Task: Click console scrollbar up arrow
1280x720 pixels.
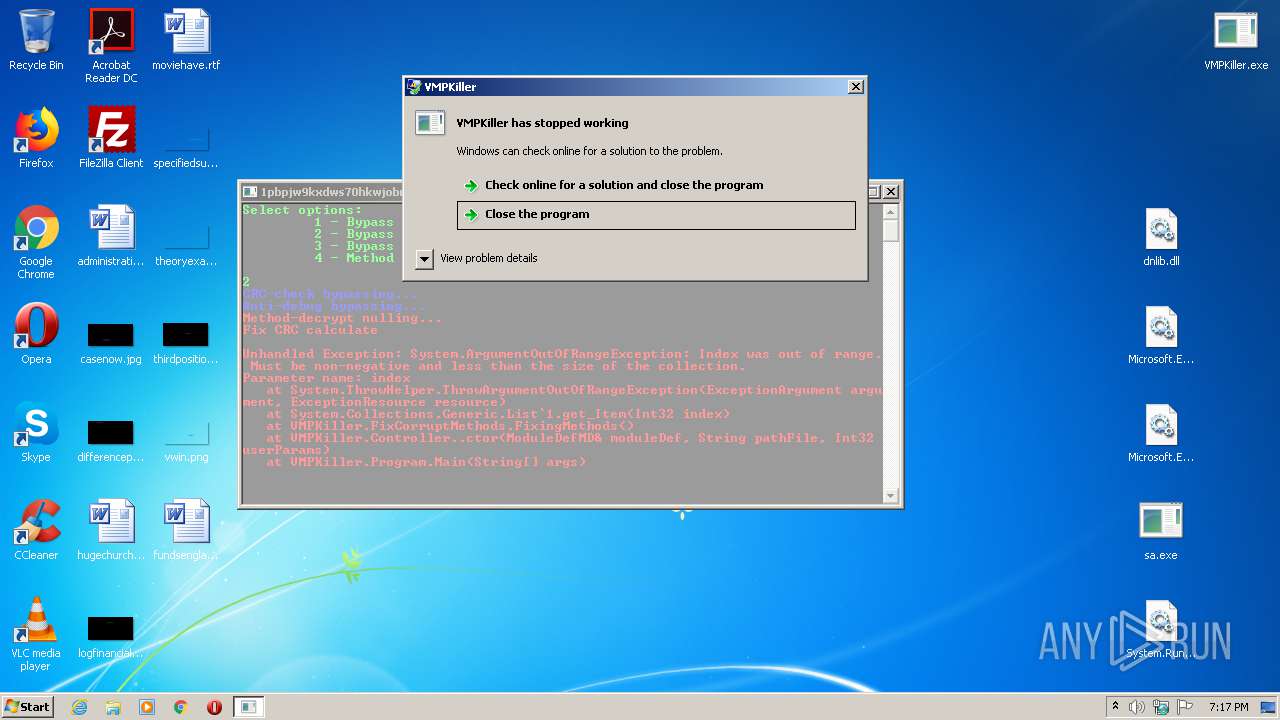Action: point(890,211)
